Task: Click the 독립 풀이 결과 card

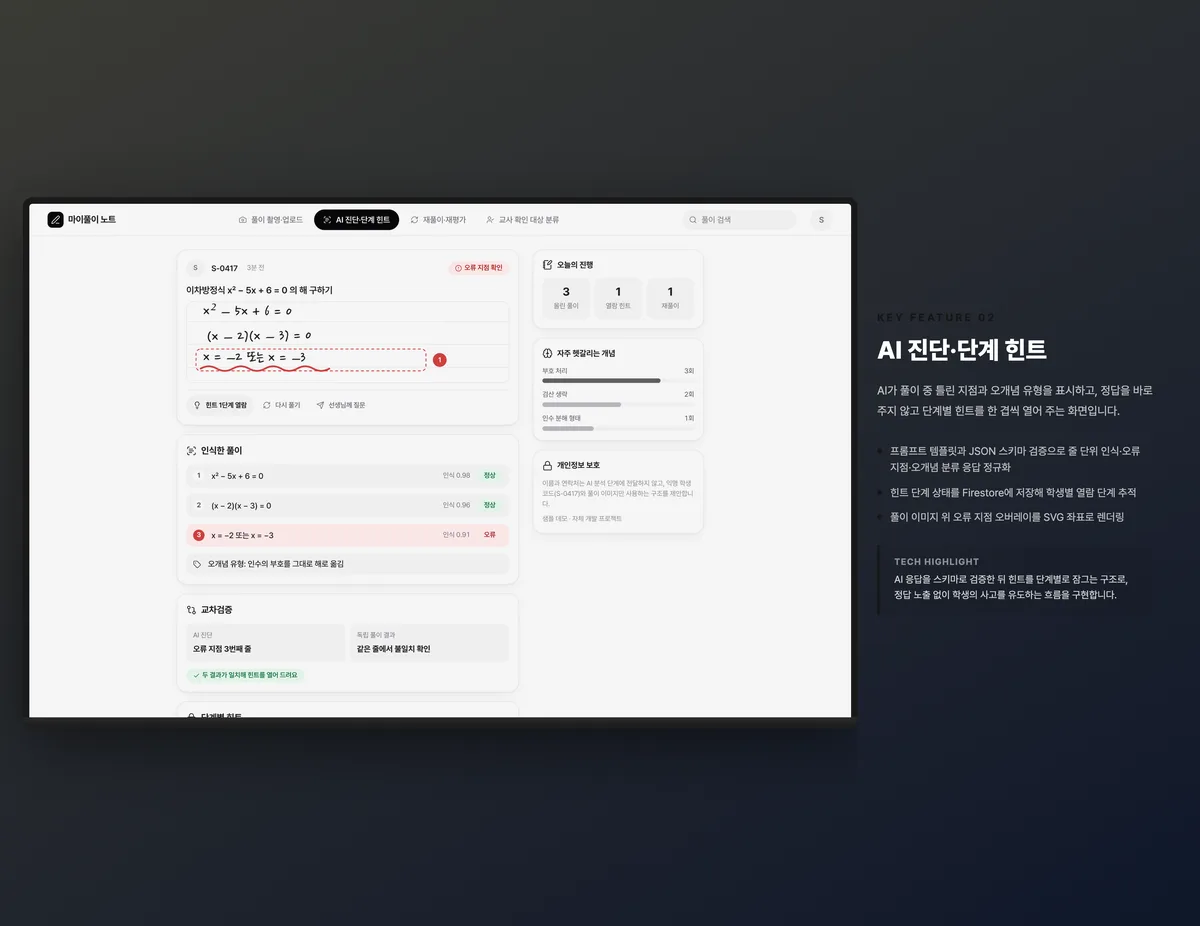Action: coord(429,643)
